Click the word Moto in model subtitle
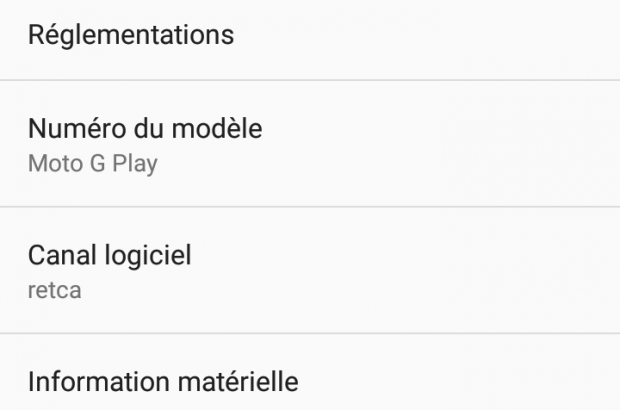Image resolution: width=620 pixels, height=410 pixels. (x=50, y=162)
